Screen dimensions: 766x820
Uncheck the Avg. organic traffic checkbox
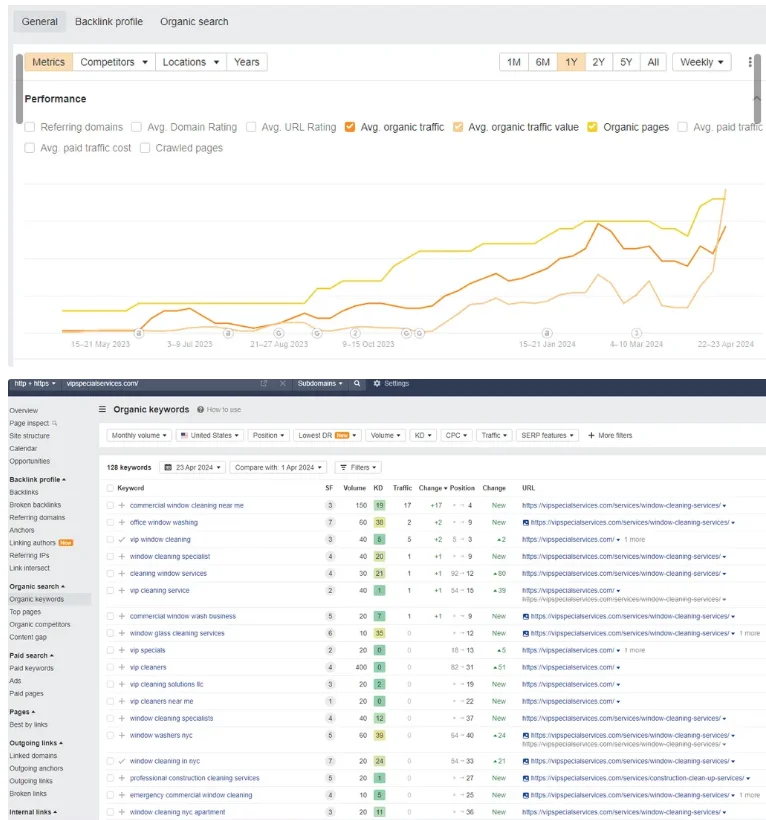coord(349,127)
